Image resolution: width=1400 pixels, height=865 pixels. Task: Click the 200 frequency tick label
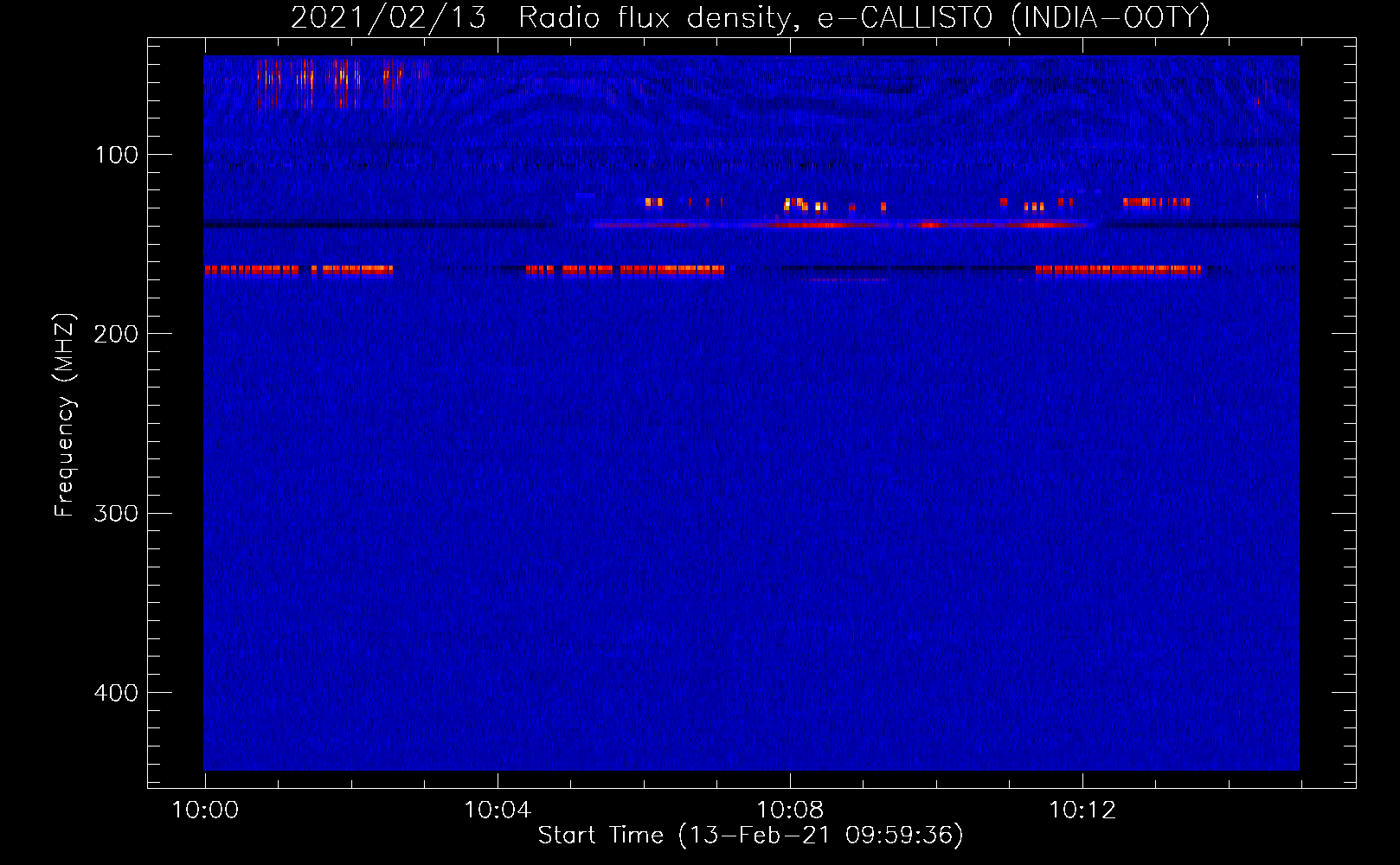117,334
